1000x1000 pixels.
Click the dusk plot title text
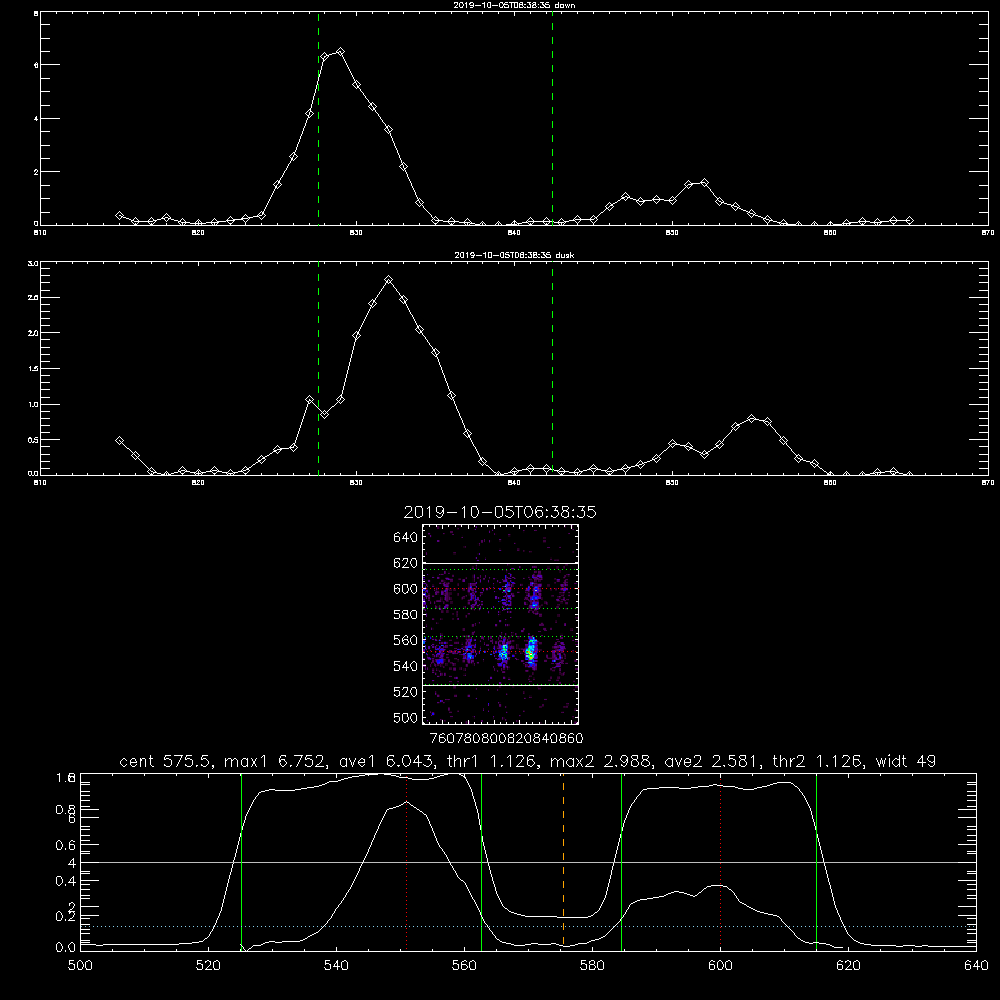pyautogui.click(x=515, y=255)
